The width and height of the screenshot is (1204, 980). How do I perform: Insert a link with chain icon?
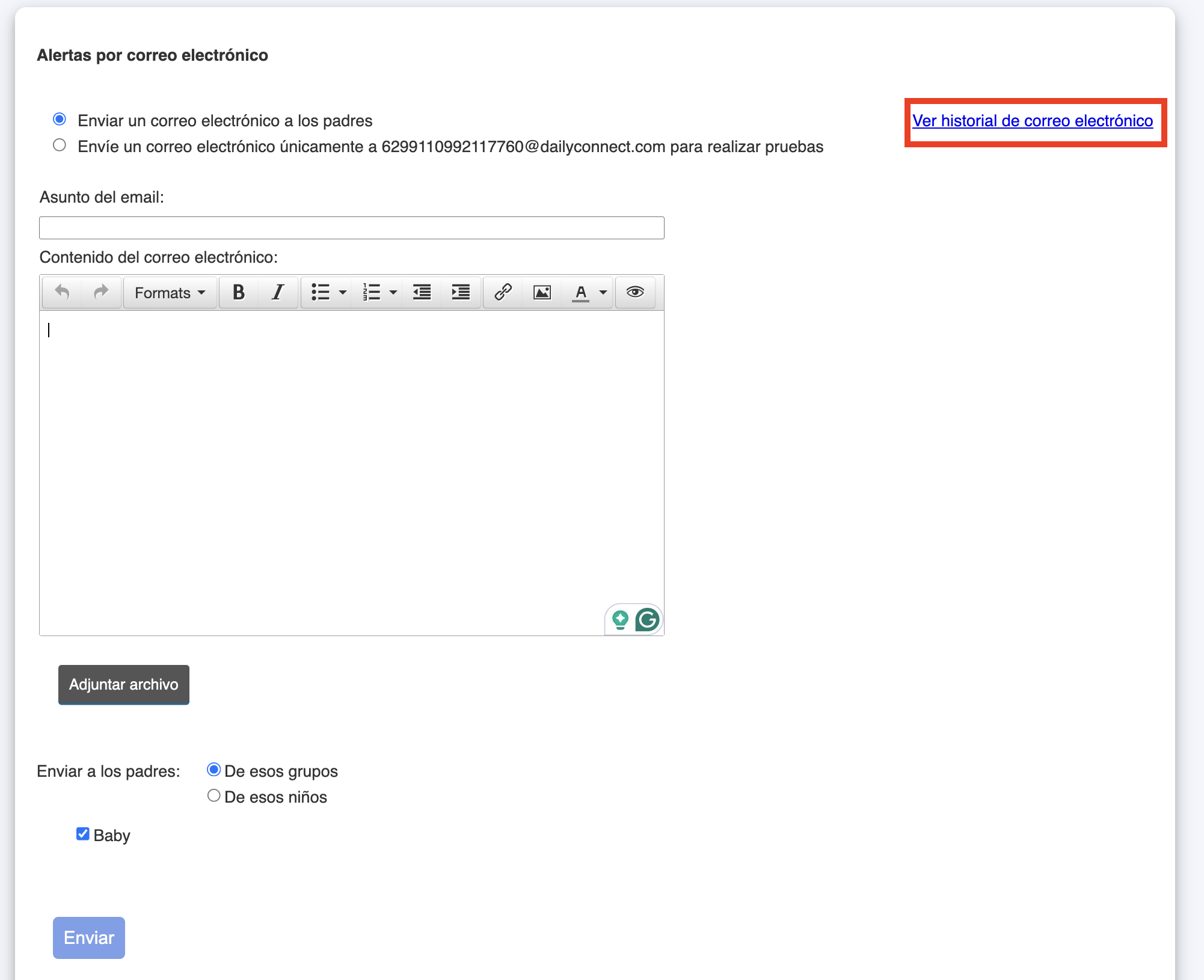coord(503,292)
